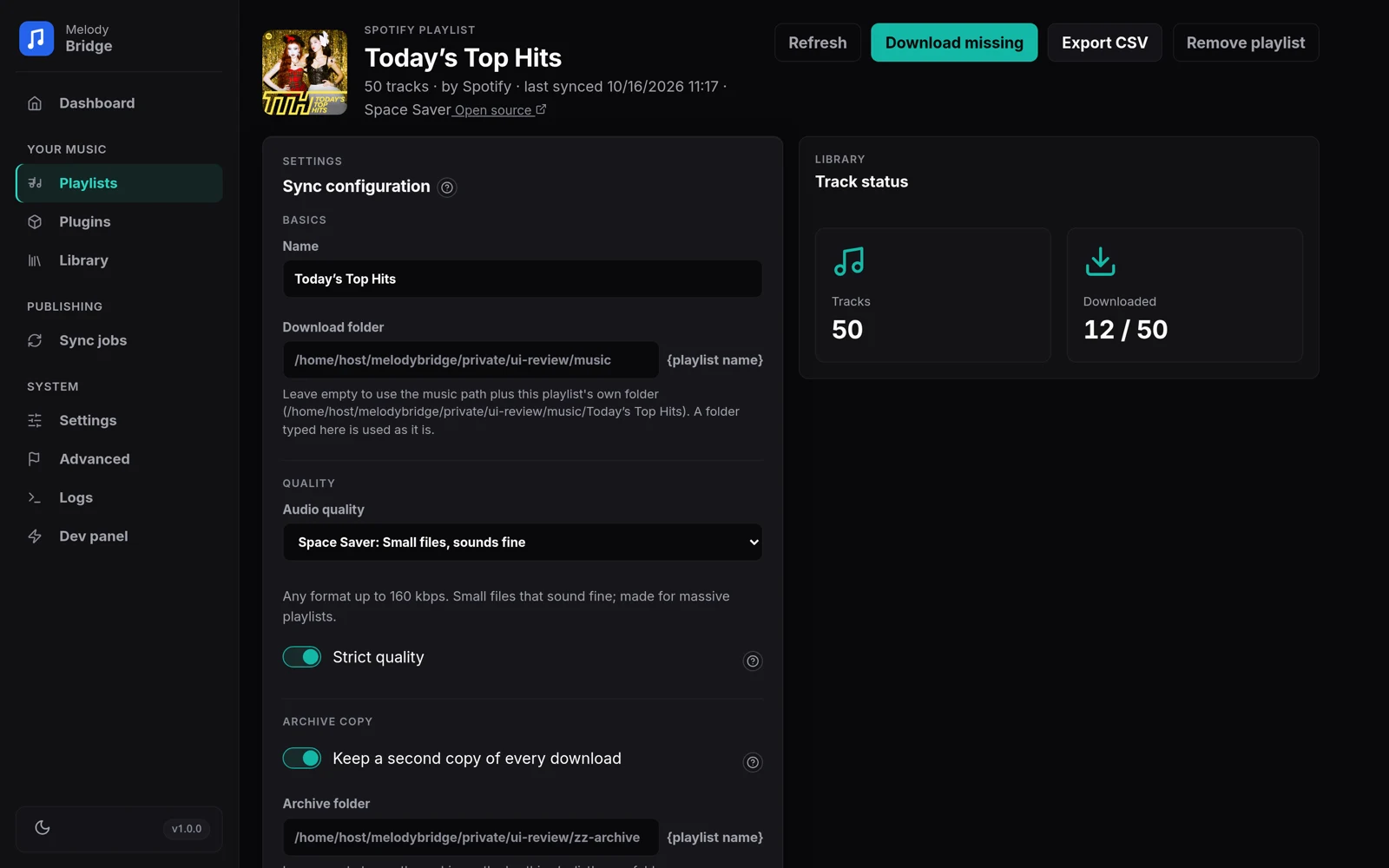Click the Downloaded arrow icon
This screenshot has width=1389, height=868.
[x=1100, y=261]
